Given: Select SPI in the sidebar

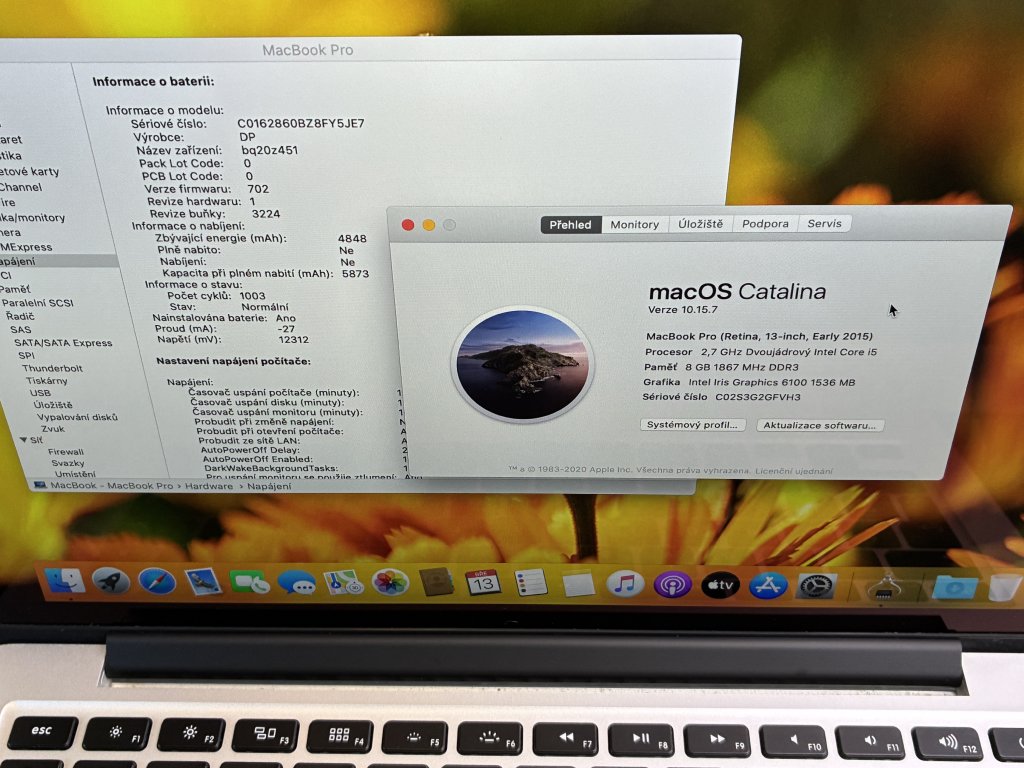Looking at the screenshot, I should 26,355.
